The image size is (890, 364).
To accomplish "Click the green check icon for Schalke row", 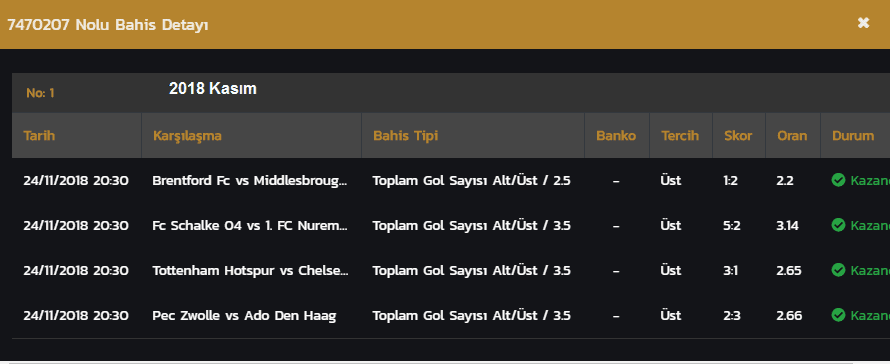I will (x=838, y=225).
